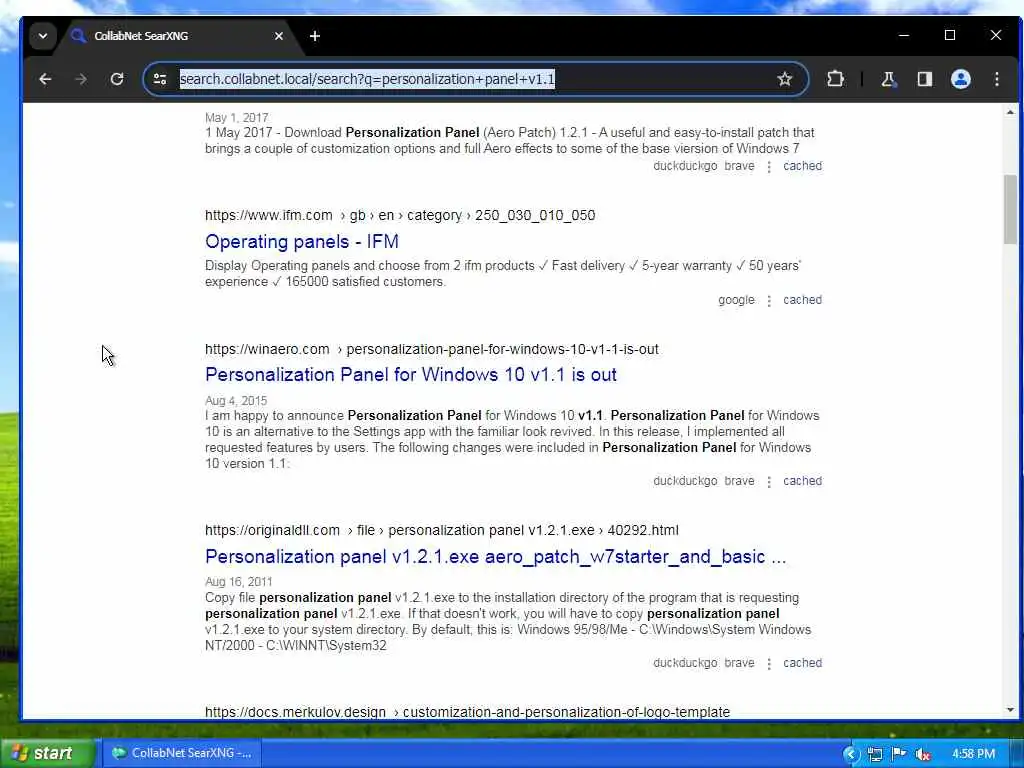
Task: Open Chrome Labs flask icon
Action: tap(888, 79)
